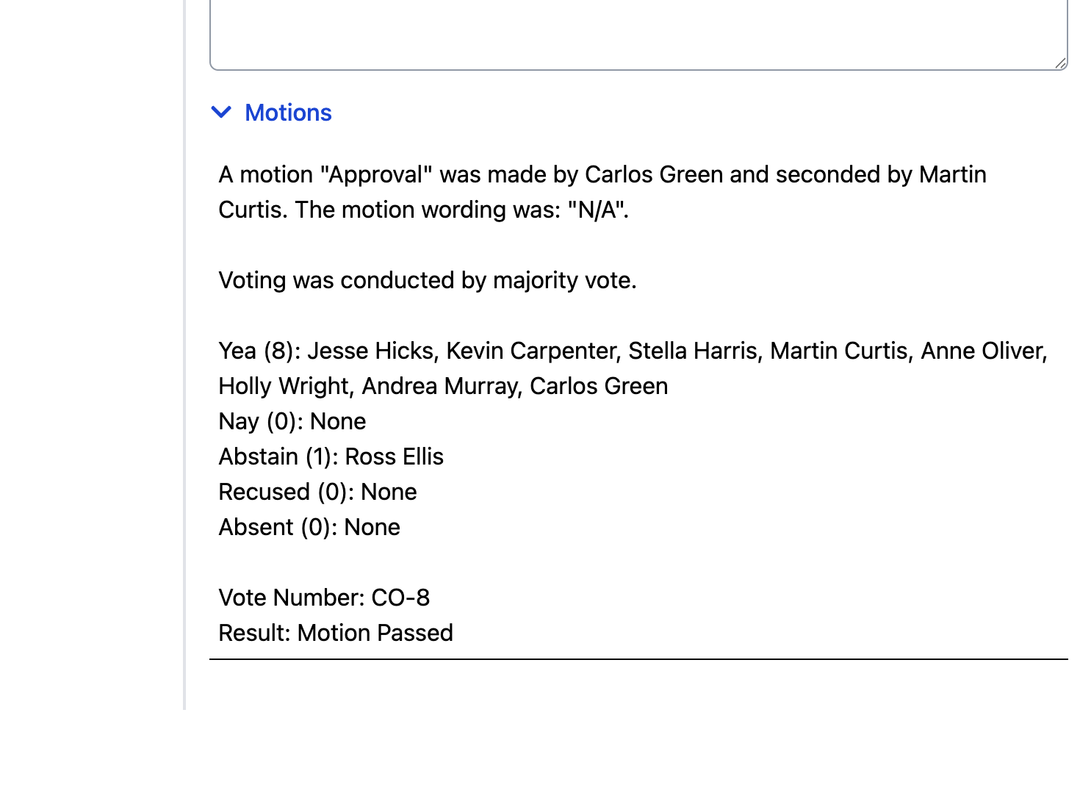
Task: Click the "Voting was conducted by majority vote" line
Action: pos(427,280)
